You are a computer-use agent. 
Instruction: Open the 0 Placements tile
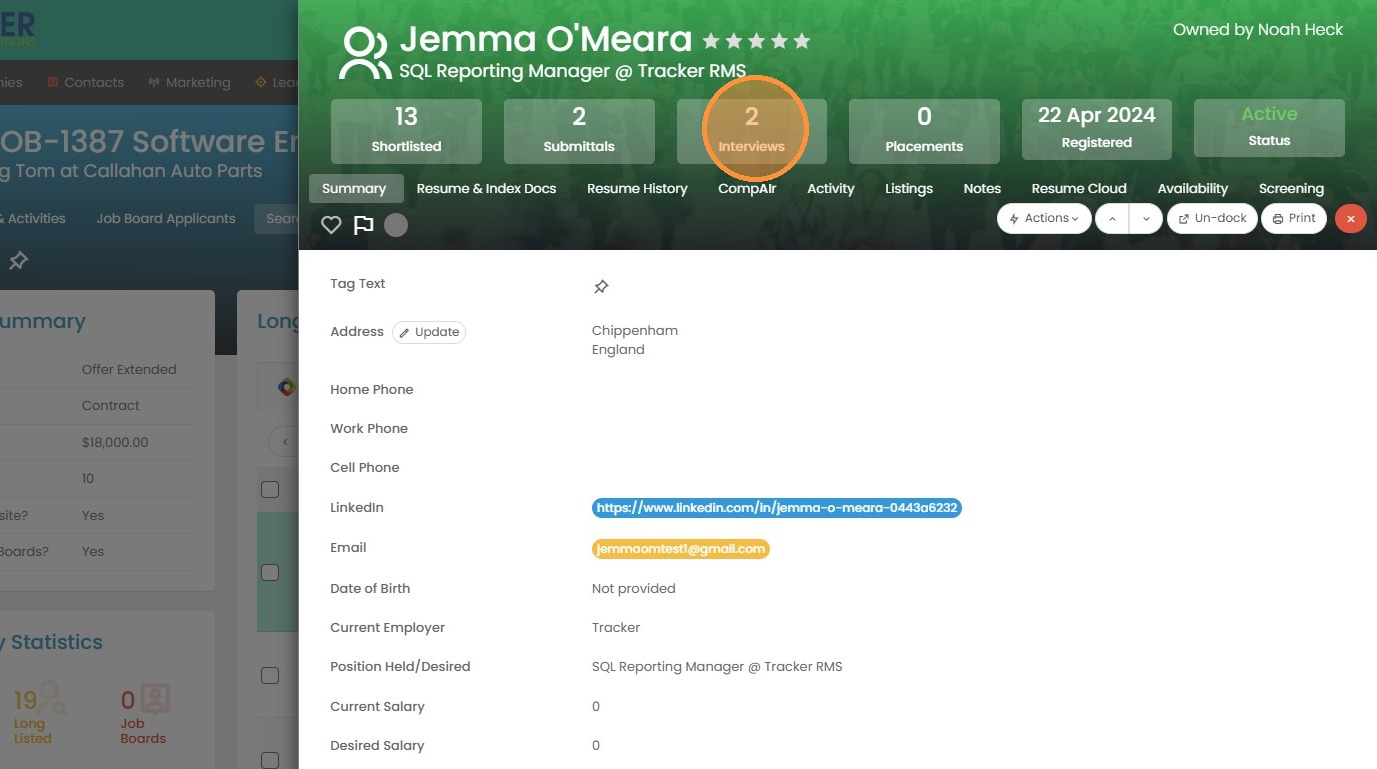tap(924, 131)
